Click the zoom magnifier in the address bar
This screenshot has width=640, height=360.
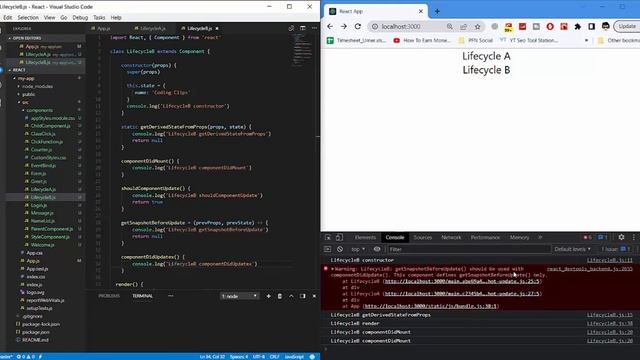[449, 27]
